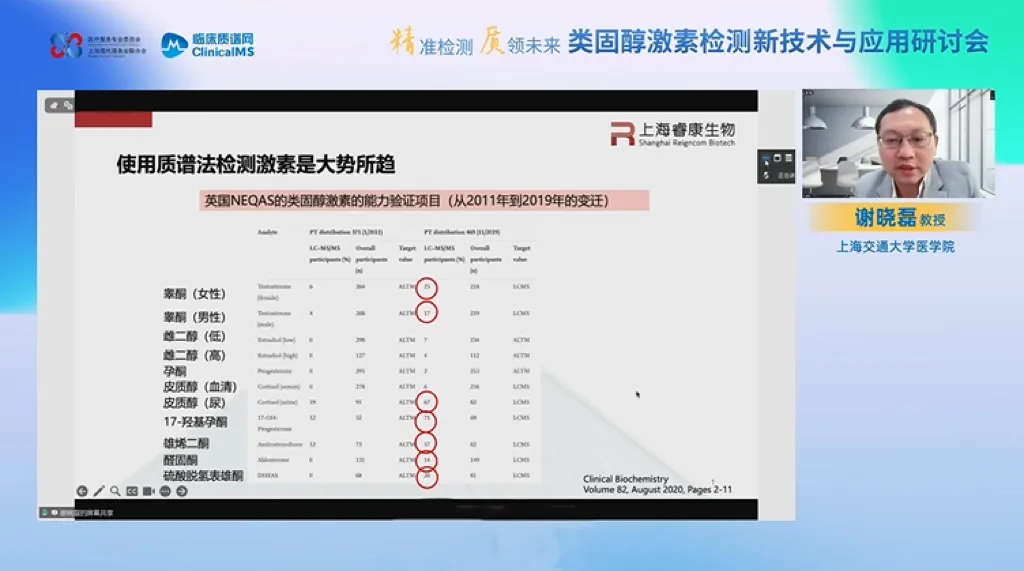The height and width of the screenshot is (571, 1024).
Task: Toggle subtitles (CC) in slideshow toolbar
Action: [x=131, y=491]
